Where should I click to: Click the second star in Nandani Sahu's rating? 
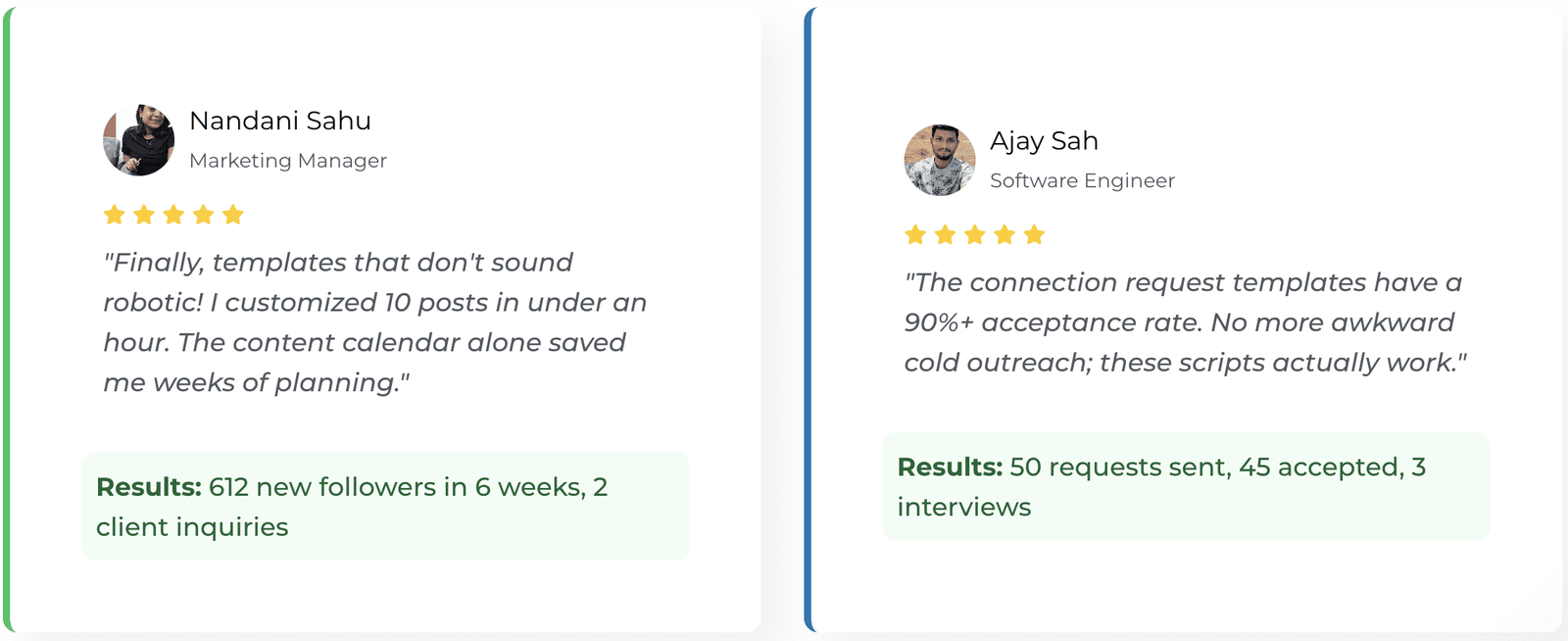click(x=144, y=215)
